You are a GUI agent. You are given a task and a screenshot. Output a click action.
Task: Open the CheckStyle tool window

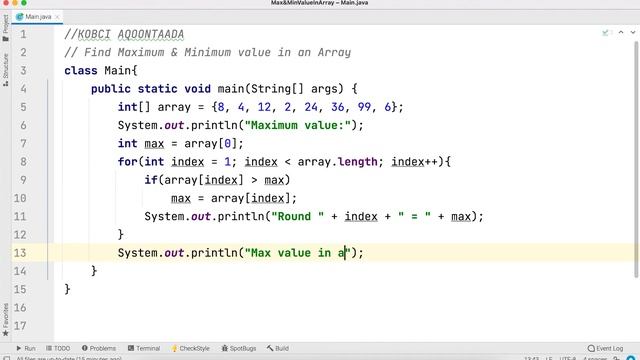pos(190,348)
